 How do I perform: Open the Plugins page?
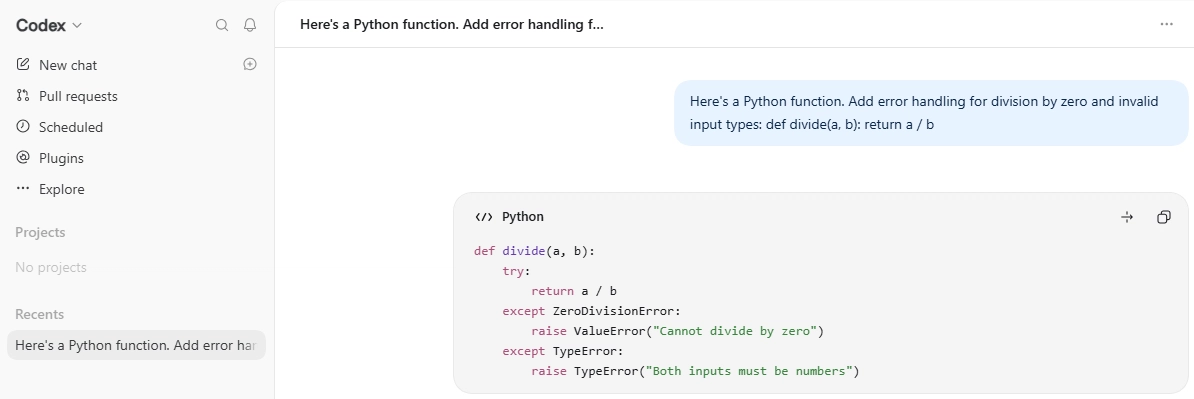pos(61,158)
